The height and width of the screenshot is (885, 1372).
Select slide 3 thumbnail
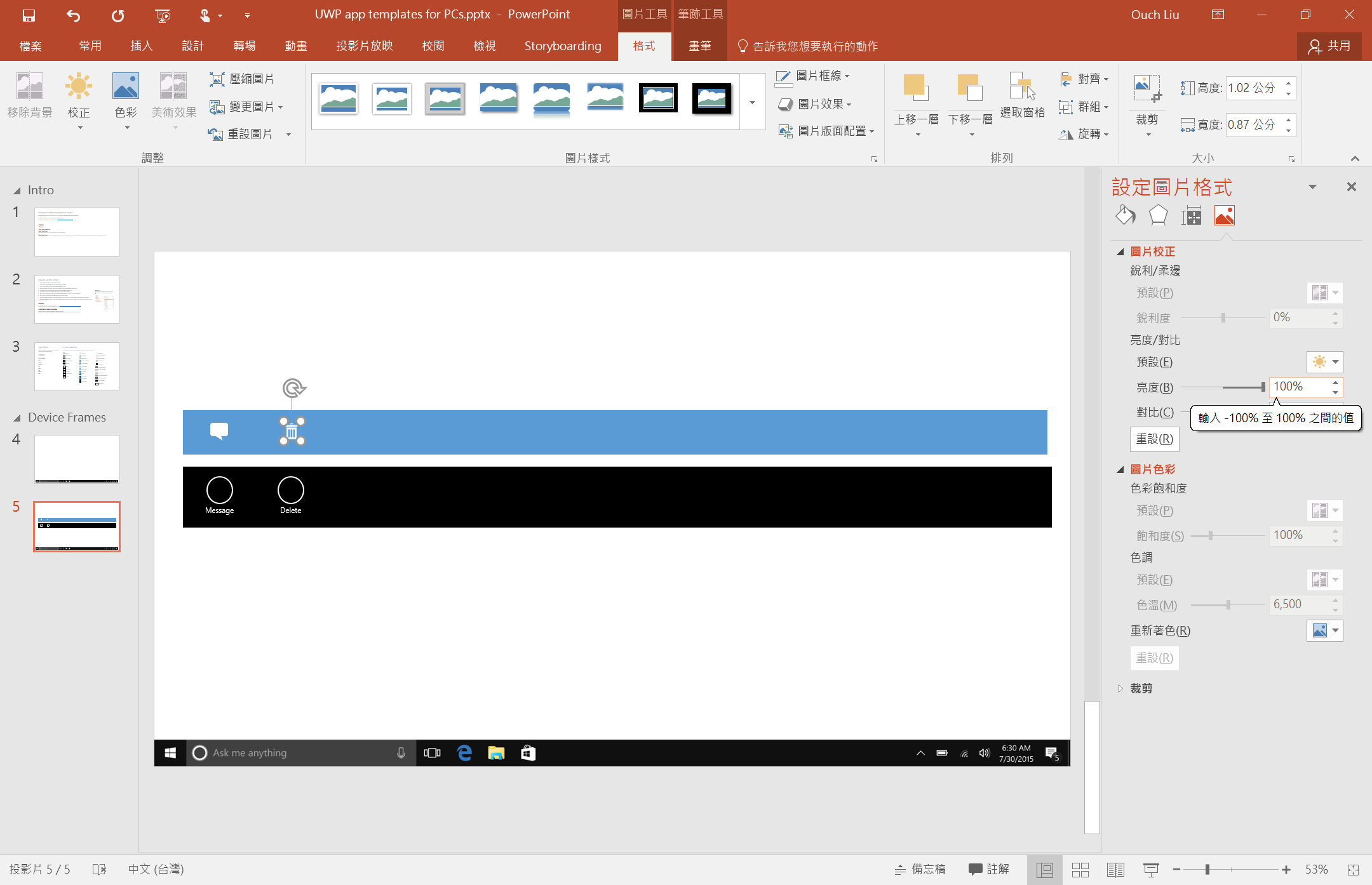tap(76, 366)
